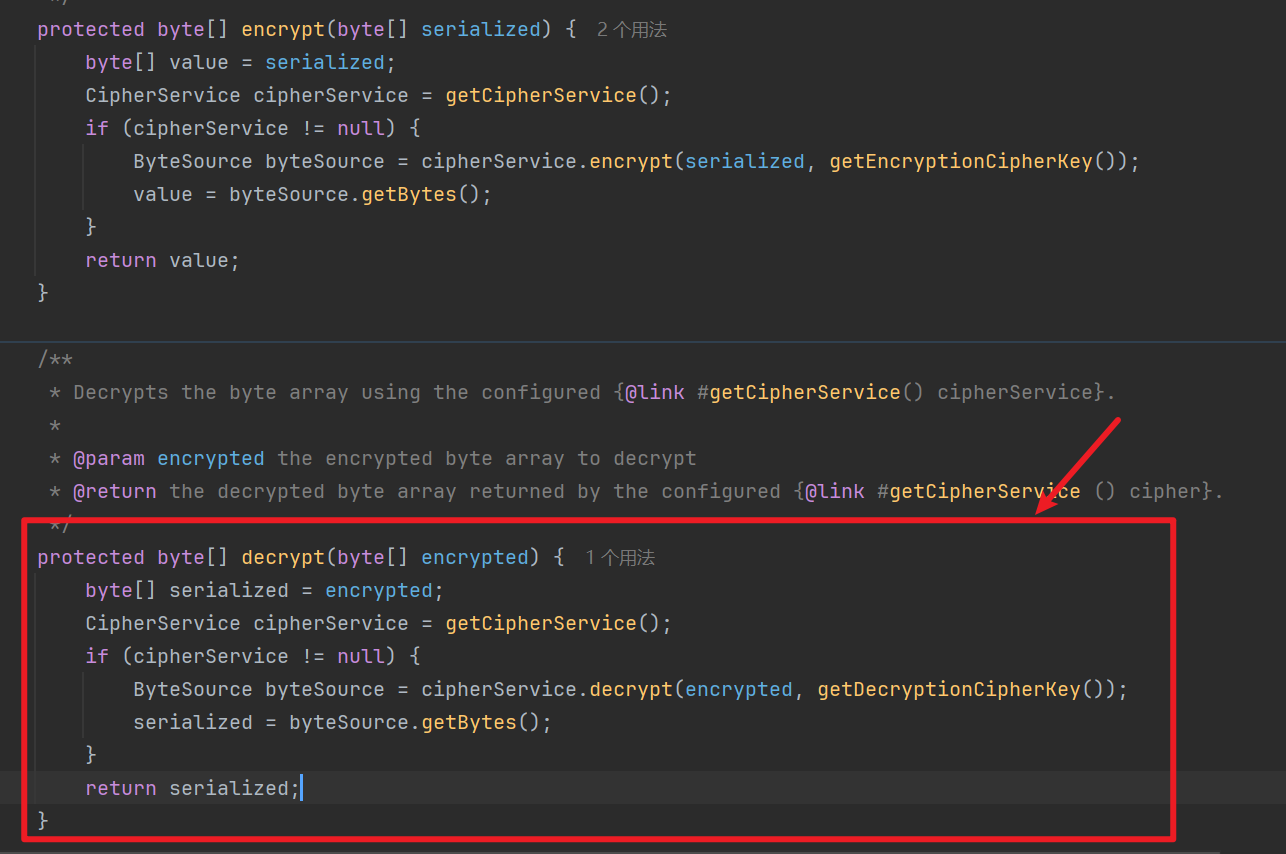Image resolution: width=1286 pixels, height=854 pixels.
Task: Open the "1 个用法" usages hint
Action: pos(619,558)
